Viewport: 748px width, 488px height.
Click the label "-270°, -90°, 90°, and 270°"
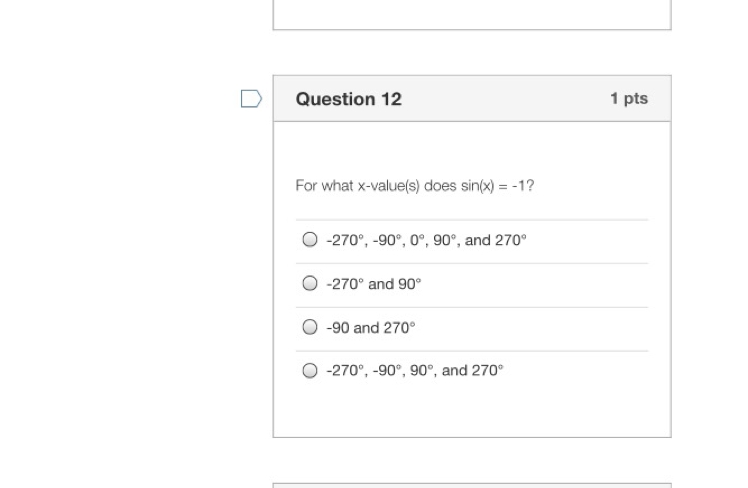(415, 371)
